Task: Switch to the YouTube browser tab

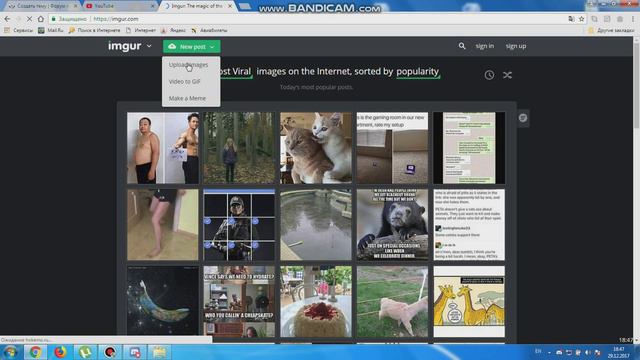Action: (x=118, y=6)
